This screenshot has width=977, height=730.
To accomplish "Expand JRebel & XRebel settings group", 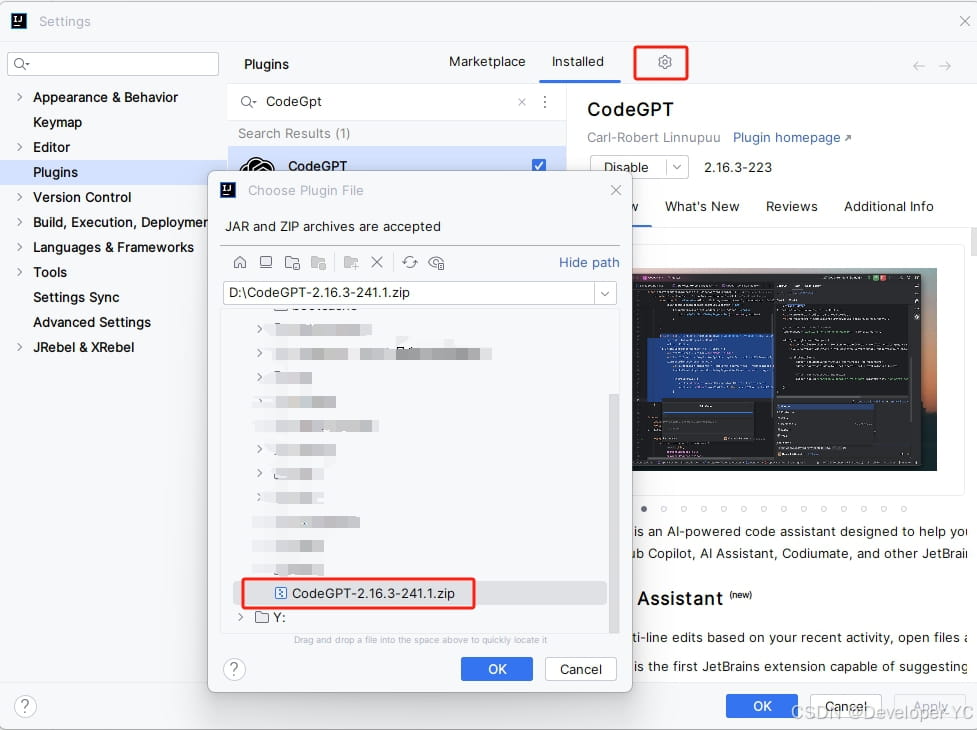I will pyautogui.click(x=19, y=347).
